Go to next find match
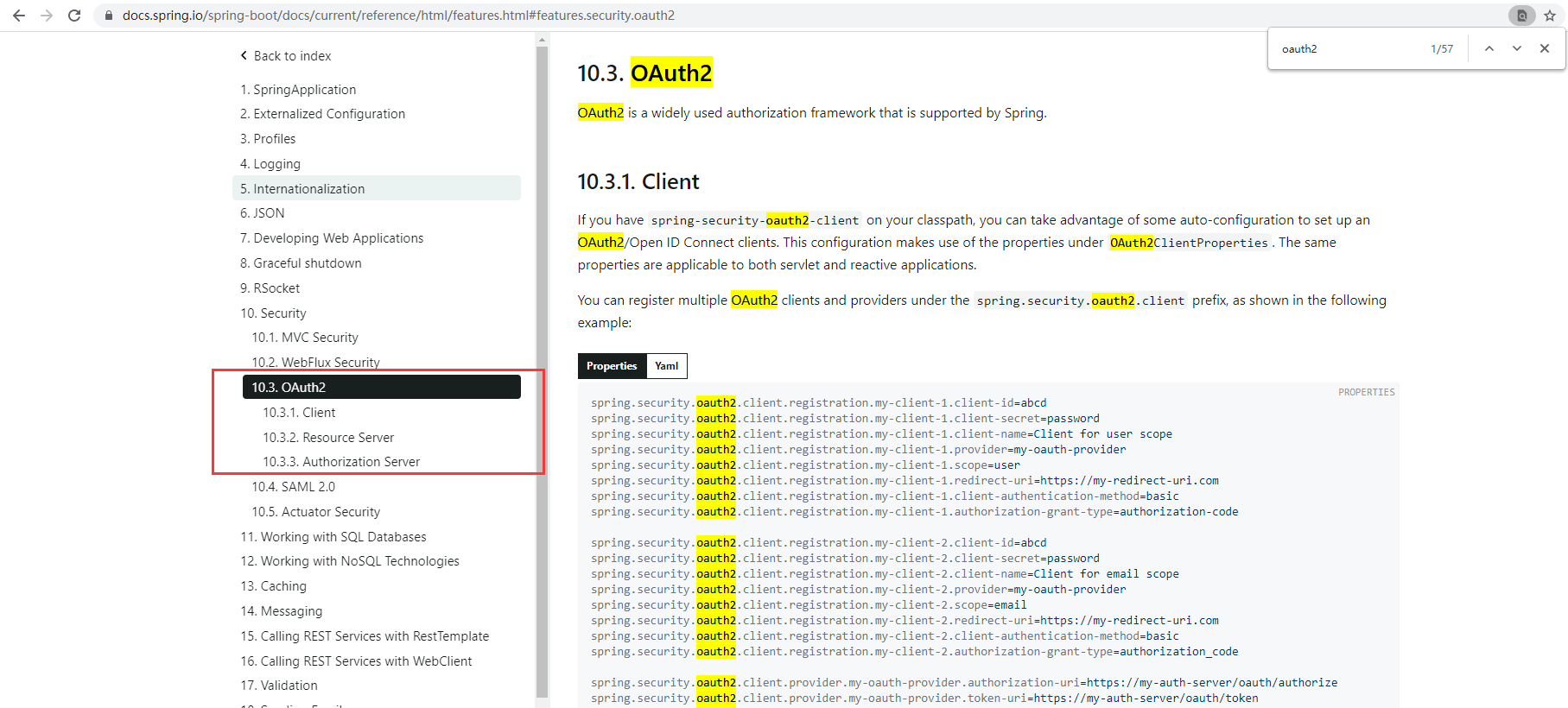The height and width of the screenshot is (708, 1568). (x=1517, y=48)
